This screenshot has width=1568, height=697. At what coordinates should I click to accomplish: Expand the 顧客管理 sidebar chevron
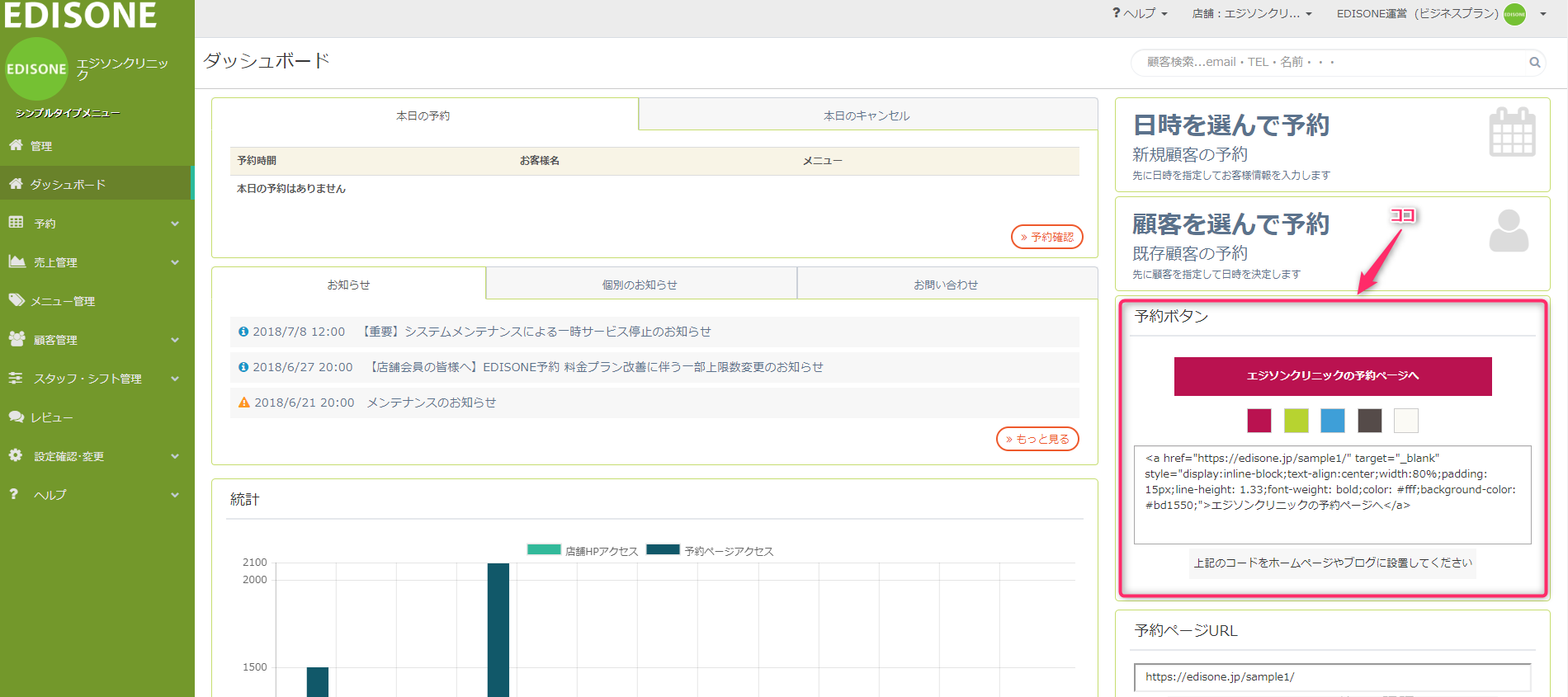(x=175, y=340)
